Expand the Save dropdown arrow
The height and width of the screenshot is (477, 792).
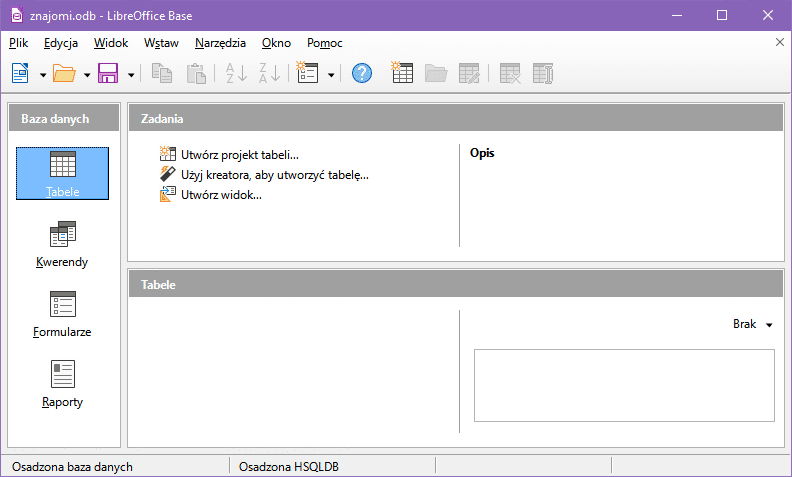coord(131,74)
